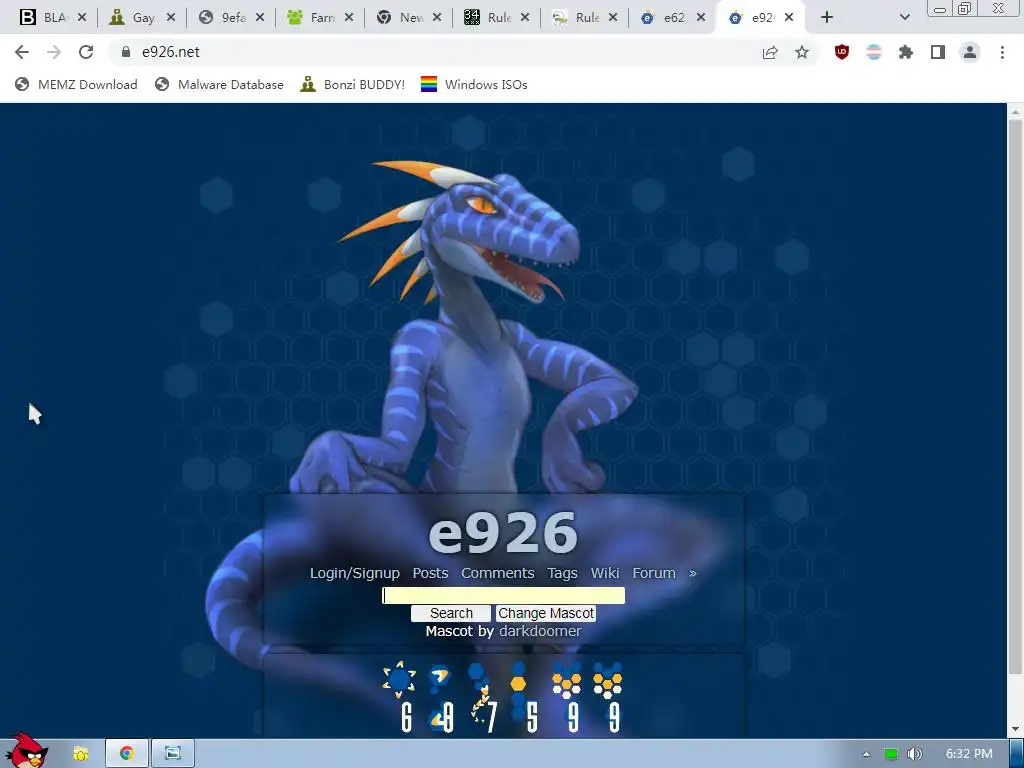The width and height of the screenshot is (1024, 768).
Task: Close the e62 tab
Action: click(x=701, y=18)
